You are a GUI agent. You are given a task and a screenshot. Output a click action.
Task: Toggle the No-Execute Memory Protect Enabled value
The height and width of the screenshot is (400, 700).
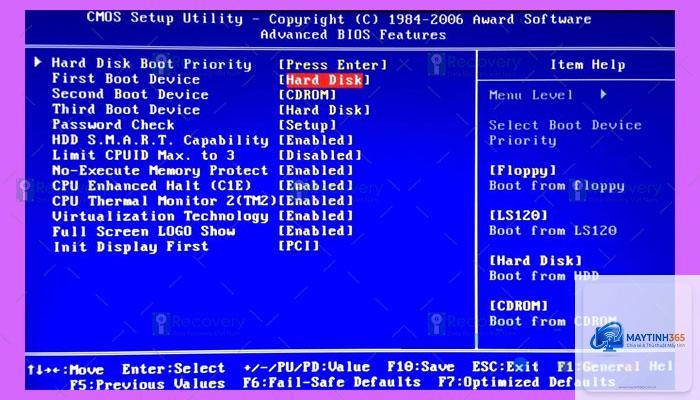(316, 170)
